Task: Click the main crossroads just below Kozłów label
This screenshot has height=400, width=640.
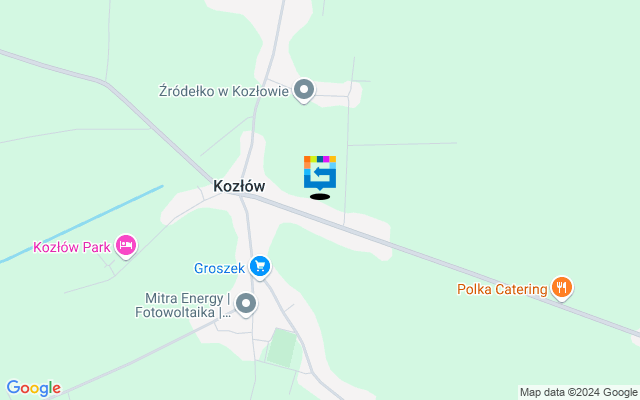Action: [241, 196]
